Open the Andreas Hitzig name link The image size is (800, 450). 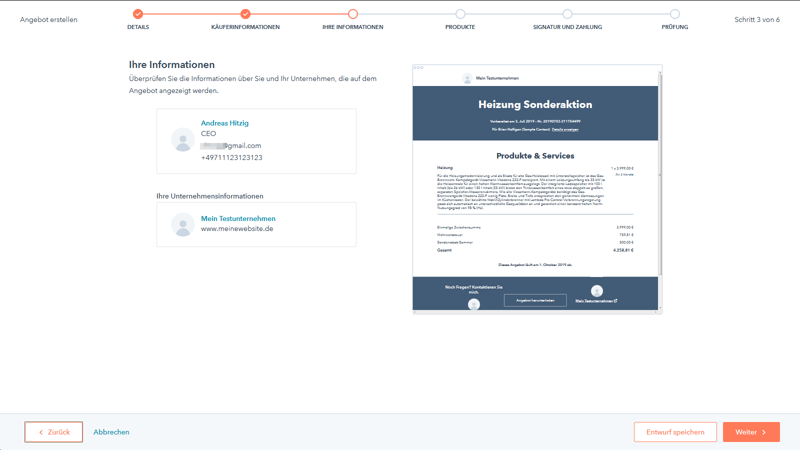point(225,123)
